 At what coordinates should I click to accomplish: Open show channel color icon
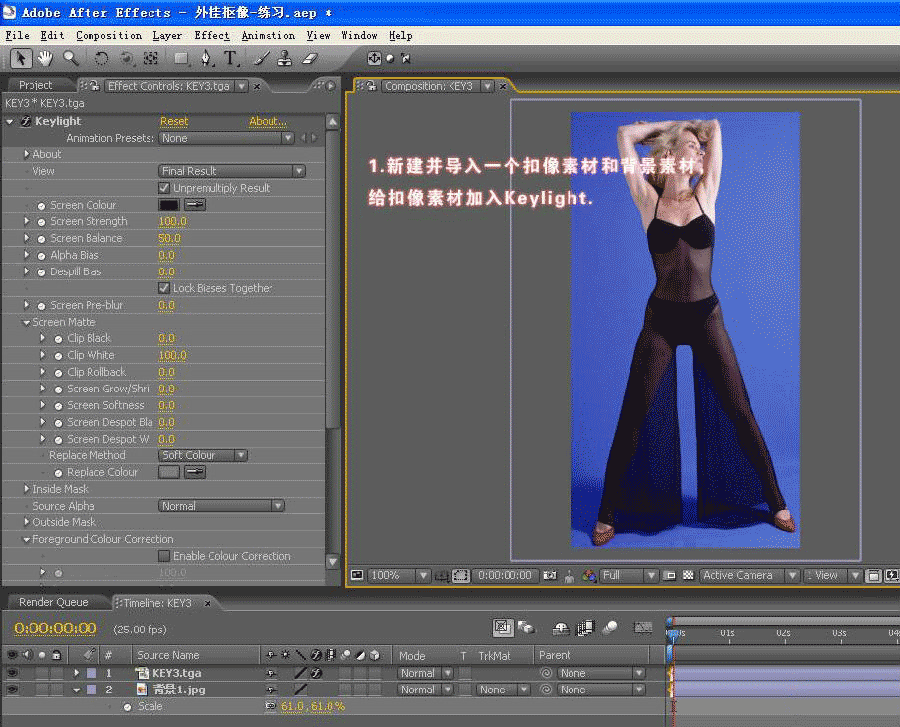click(589, 575)
